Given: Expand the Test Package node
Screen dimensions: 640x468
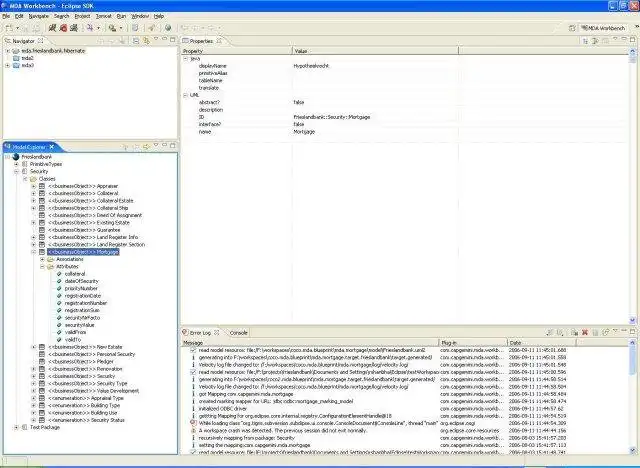Looking at the screenshot, I should (x=16, y=428).
